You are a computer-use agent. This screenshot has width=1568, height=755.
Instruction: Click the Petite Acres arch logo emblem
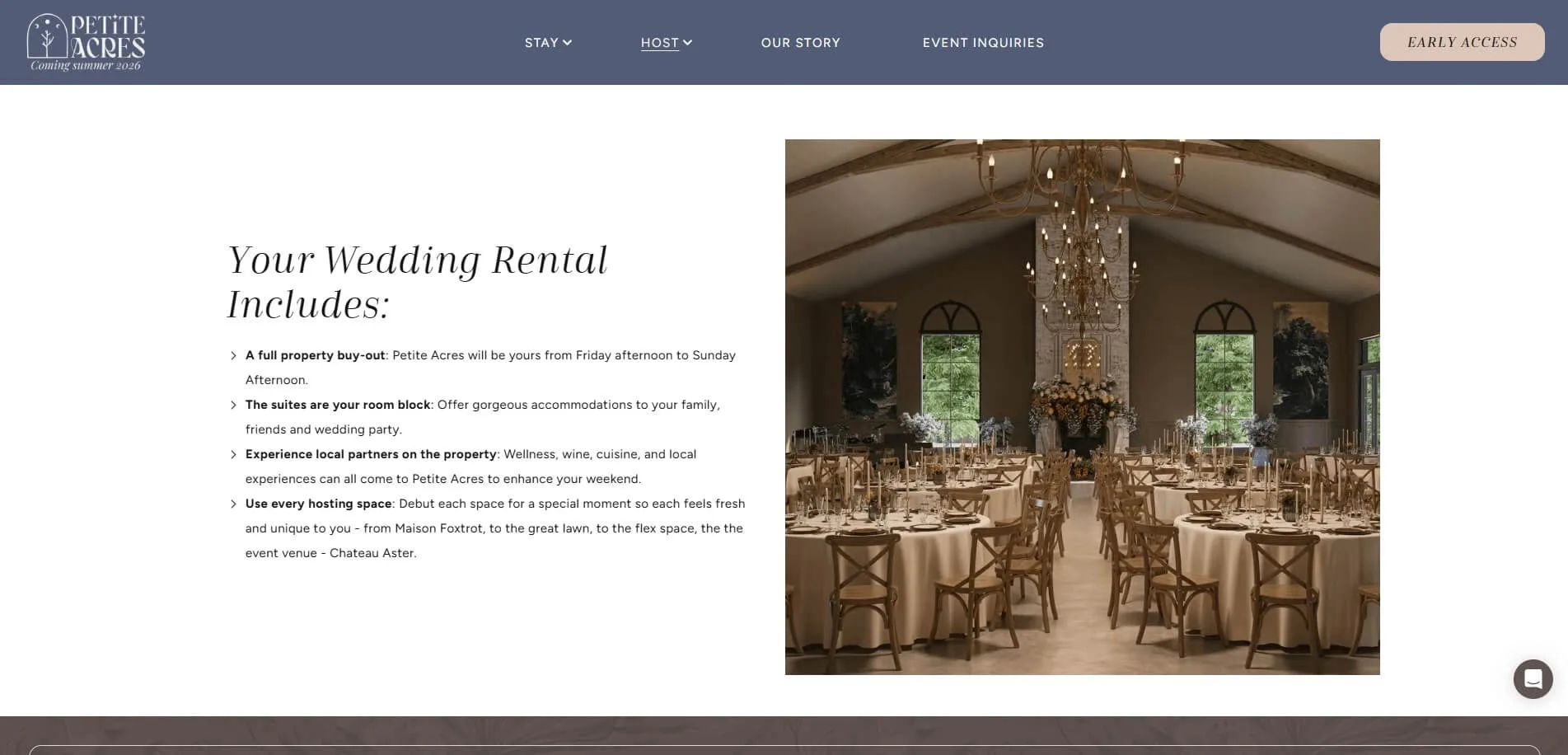coord(47,36)
